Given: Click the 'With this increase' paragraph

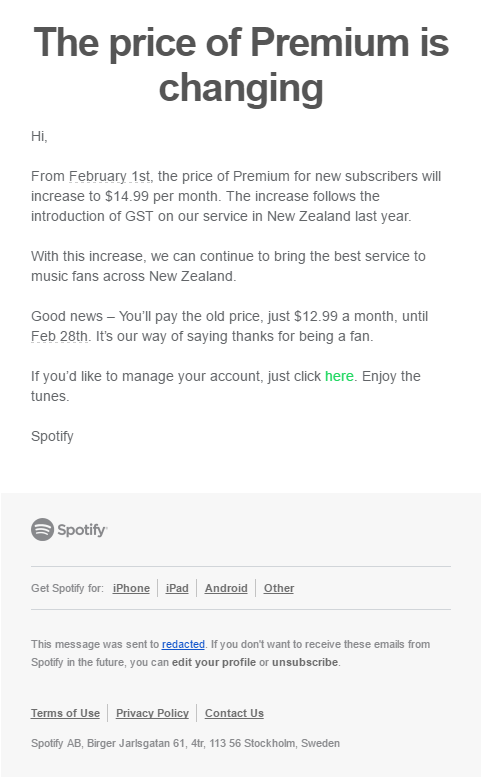Looking at the screenshot, I should pos(228,266).
